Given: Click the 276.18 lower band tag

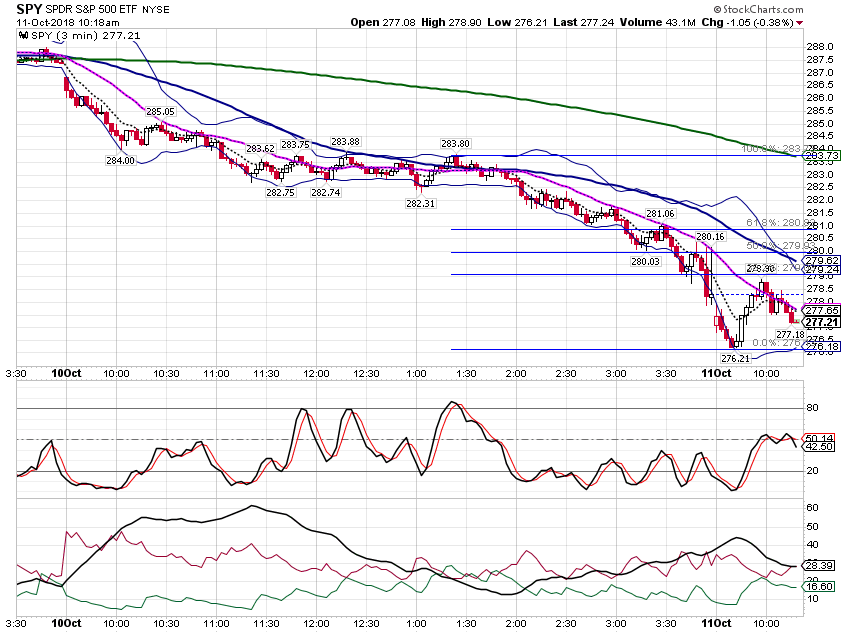Looking at the screenshot, I should [x=822, y=346].
